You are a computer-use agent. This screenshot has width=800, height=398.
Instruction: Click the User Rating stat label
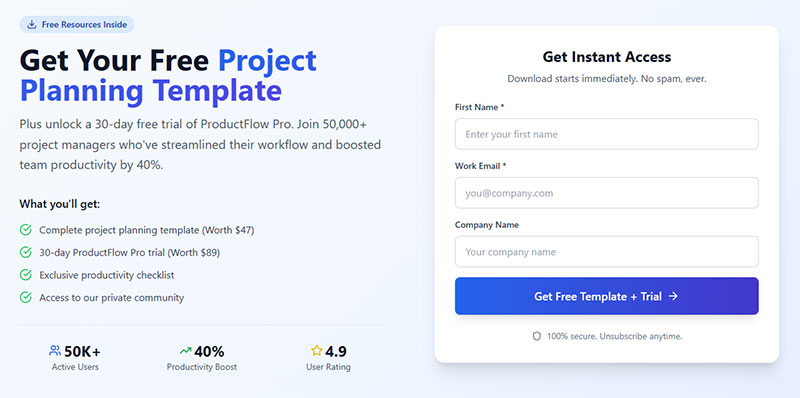[329, 367]
